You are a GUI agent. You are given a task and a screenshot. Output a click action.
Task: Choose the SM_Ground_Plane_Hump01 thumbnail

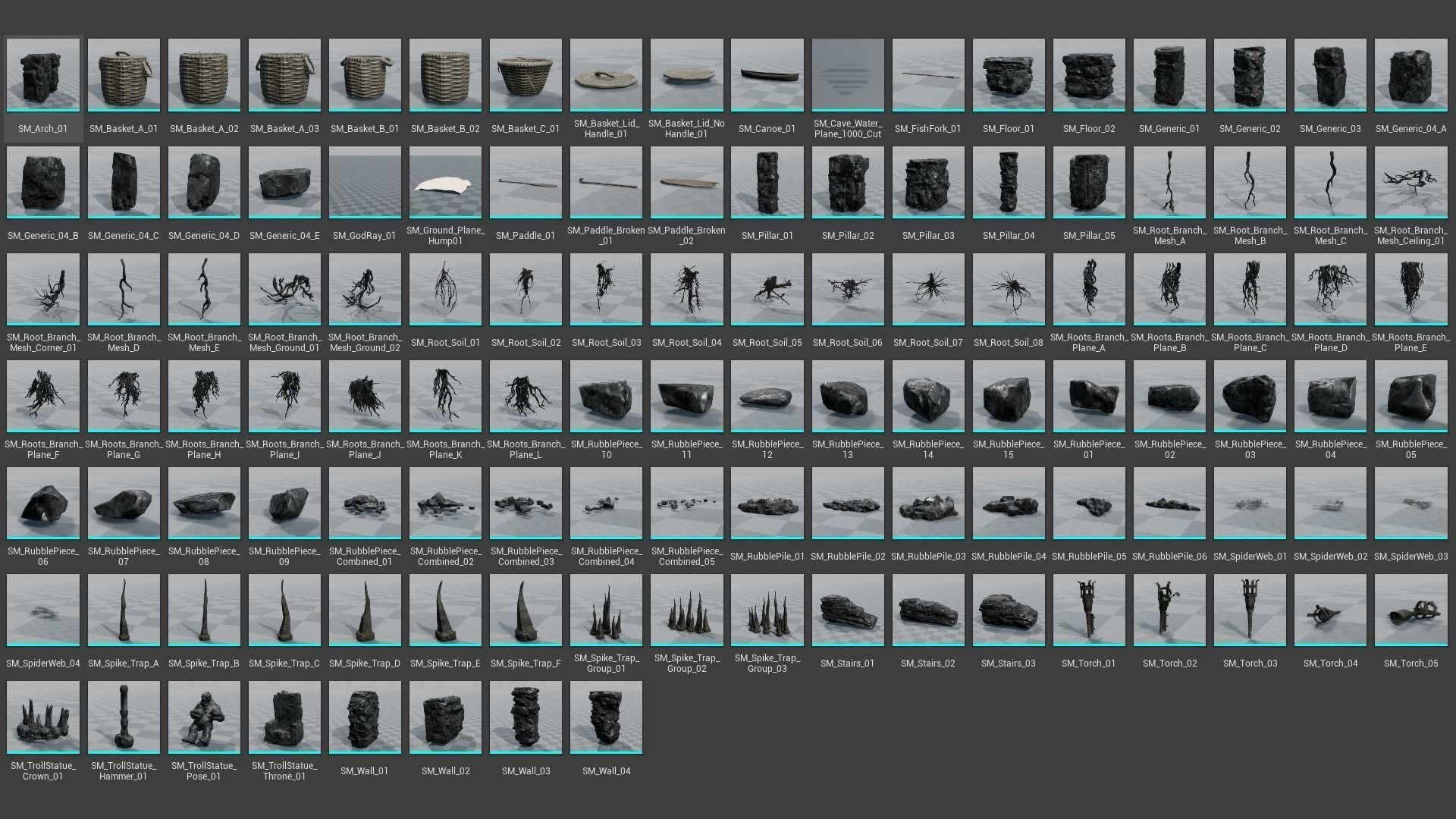pos(445,182)
